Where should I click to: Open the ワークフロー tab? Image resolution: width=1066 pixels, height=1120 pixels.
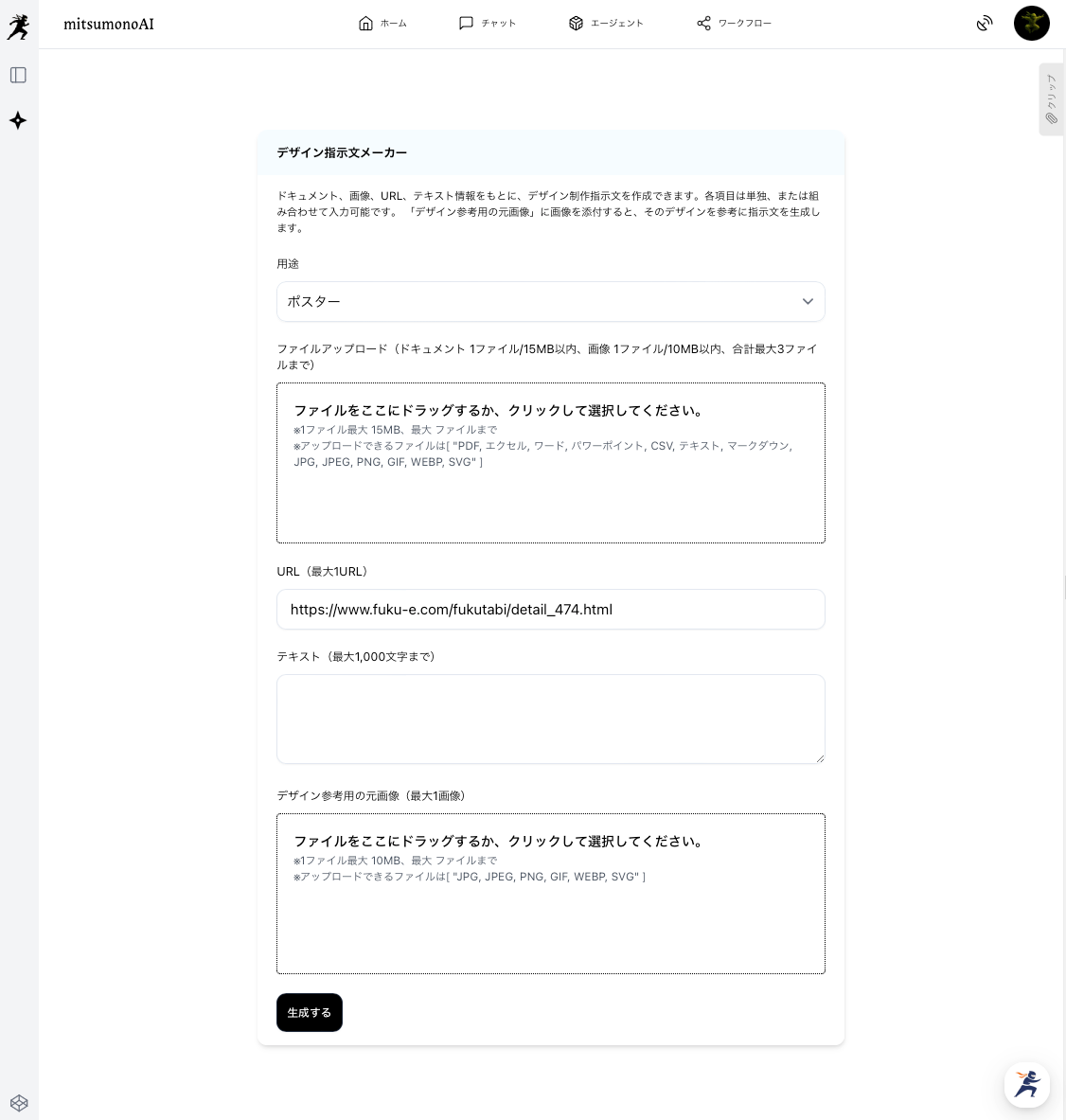click(734, 24)
